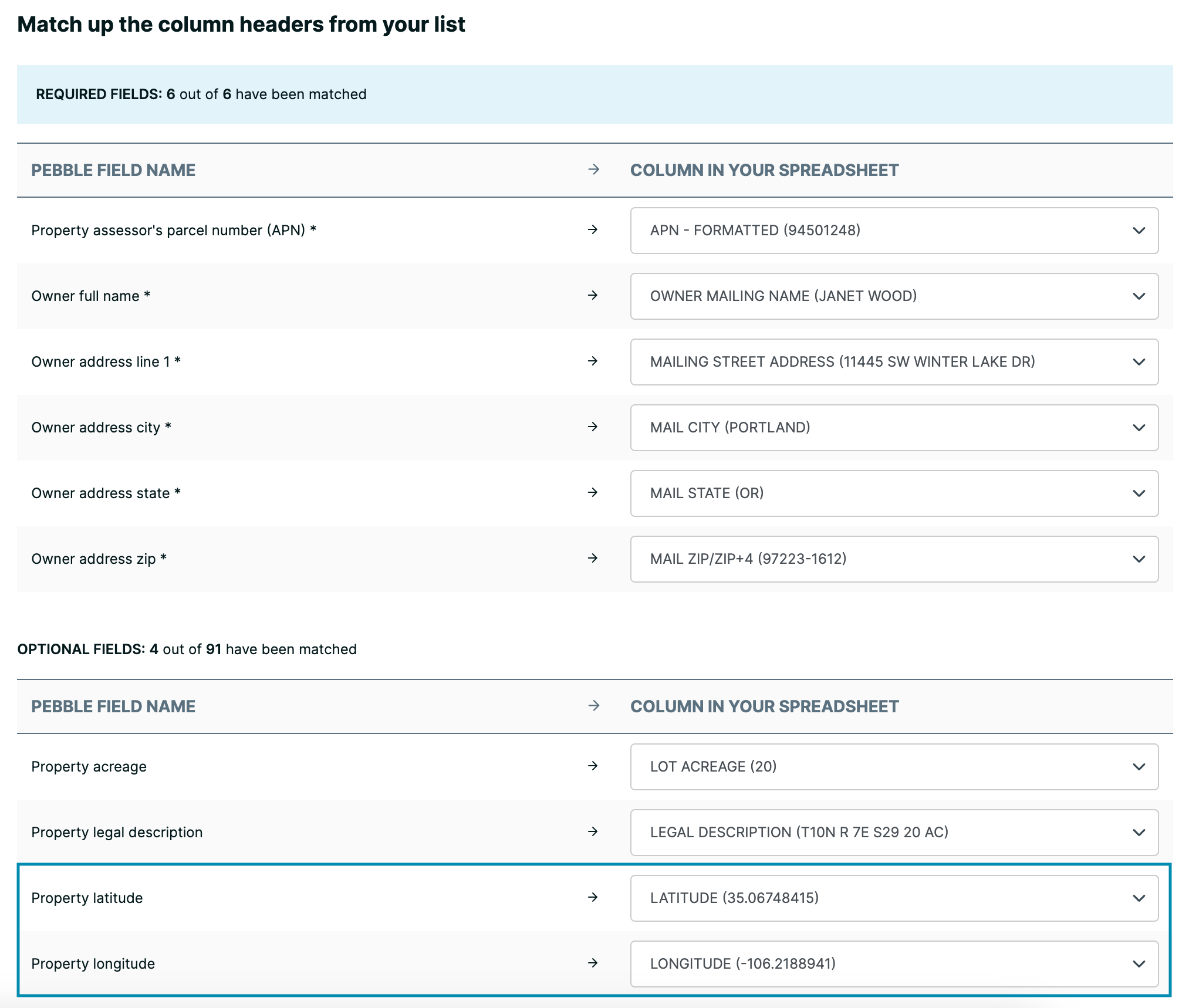The width and height of the screenshot is (1189, 1008).
Task: Click the optional section 'PEBBLE FIELD NAME' header
Action: tap(113, 706)
